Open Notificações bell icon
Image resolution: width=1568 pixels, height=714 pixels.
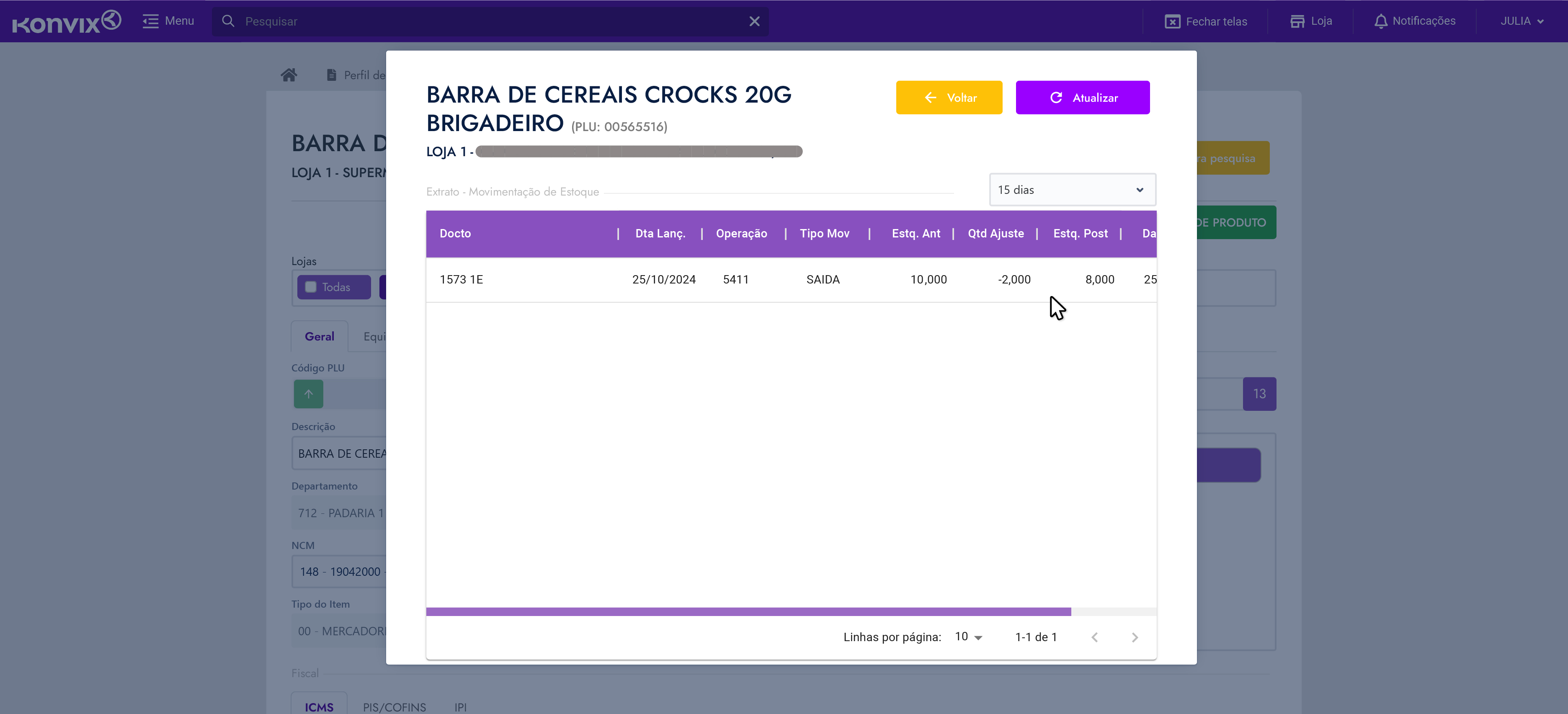pyautogui.click(x=1380, y=21)
